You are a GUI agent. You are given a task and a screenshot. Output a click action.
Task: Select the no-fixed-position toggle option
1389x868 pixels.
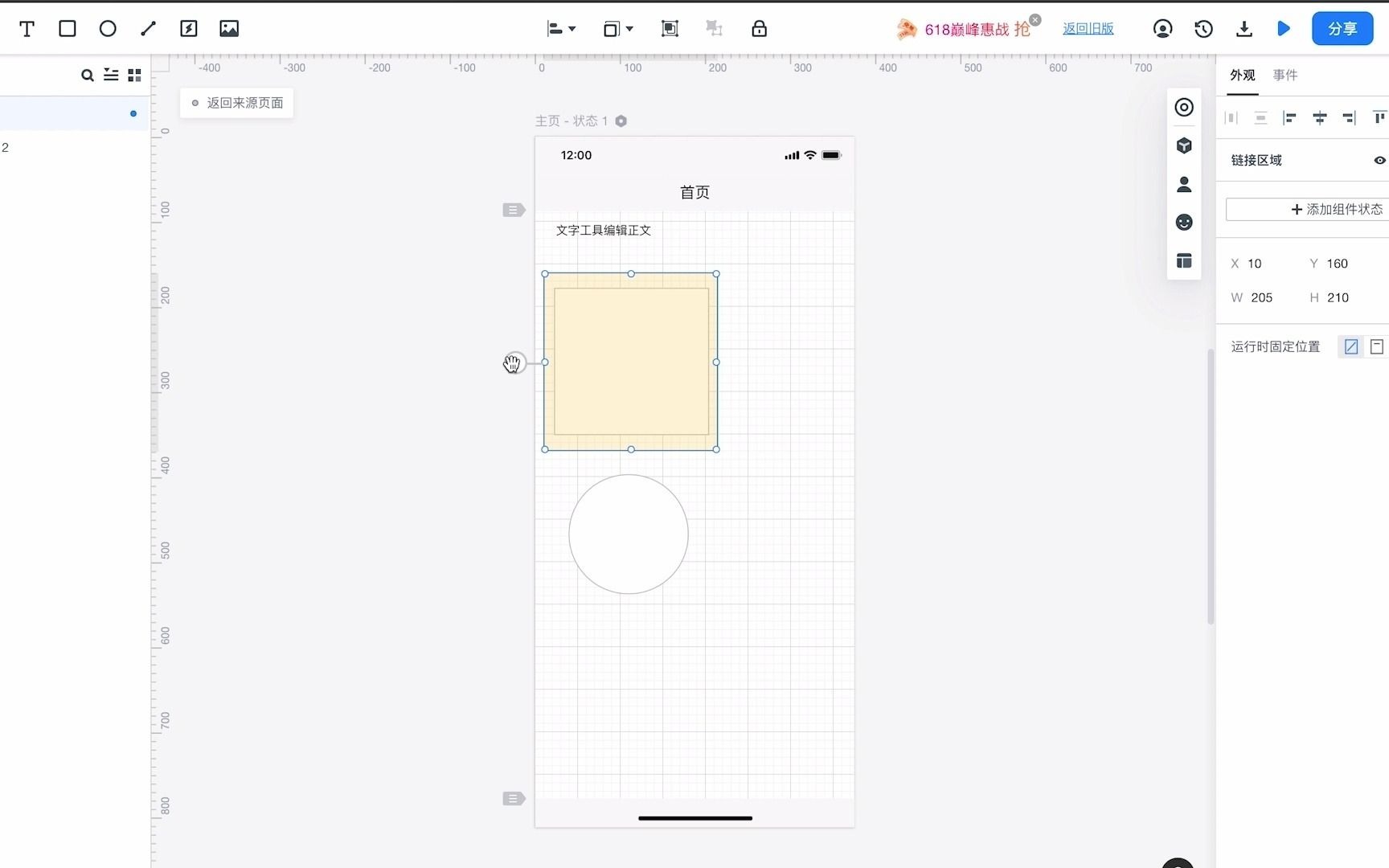(1351, 347)
